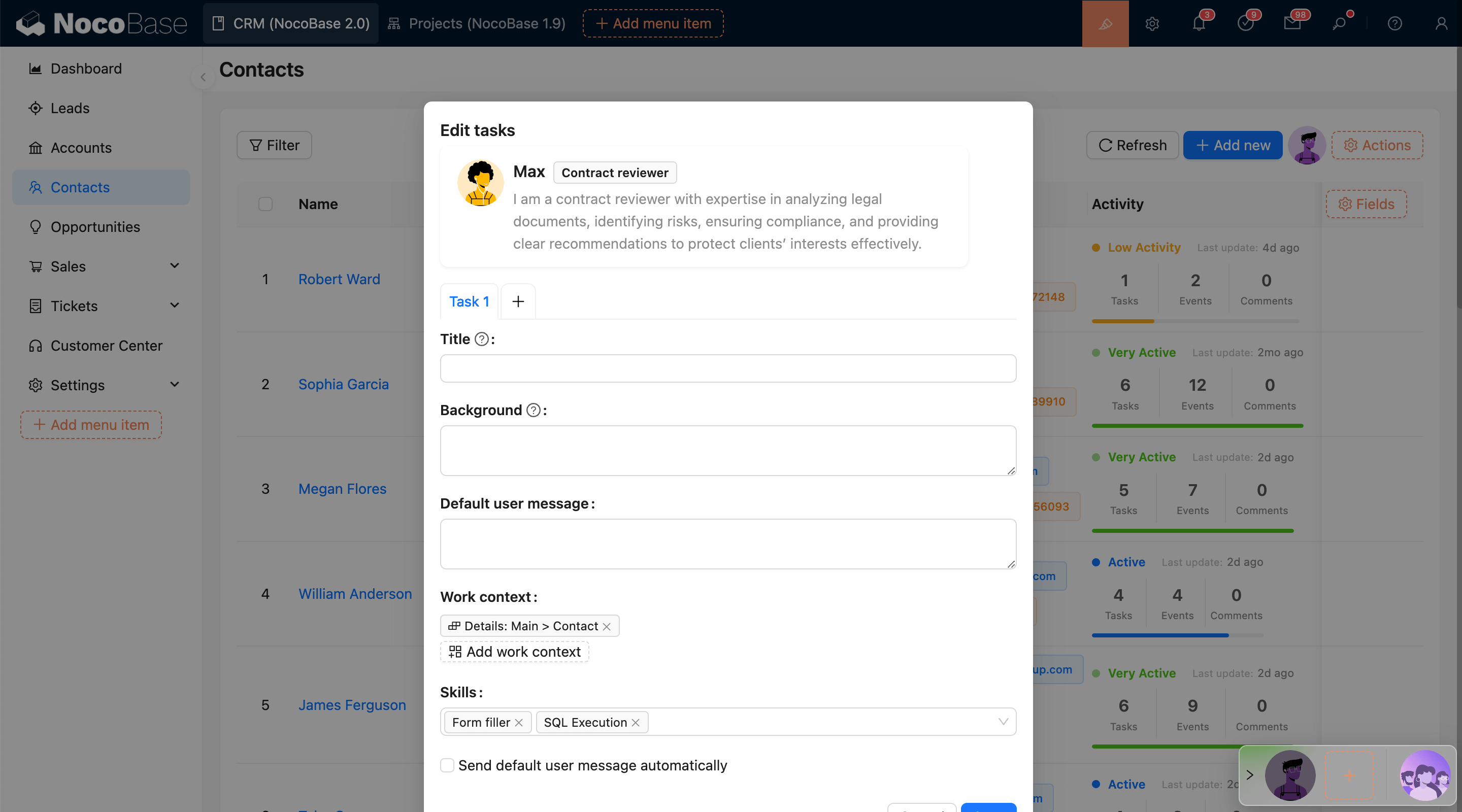Click the help question mark icon
Image resolution: width=1462 pixels, height=812 pixels.
pos(1394,23)
